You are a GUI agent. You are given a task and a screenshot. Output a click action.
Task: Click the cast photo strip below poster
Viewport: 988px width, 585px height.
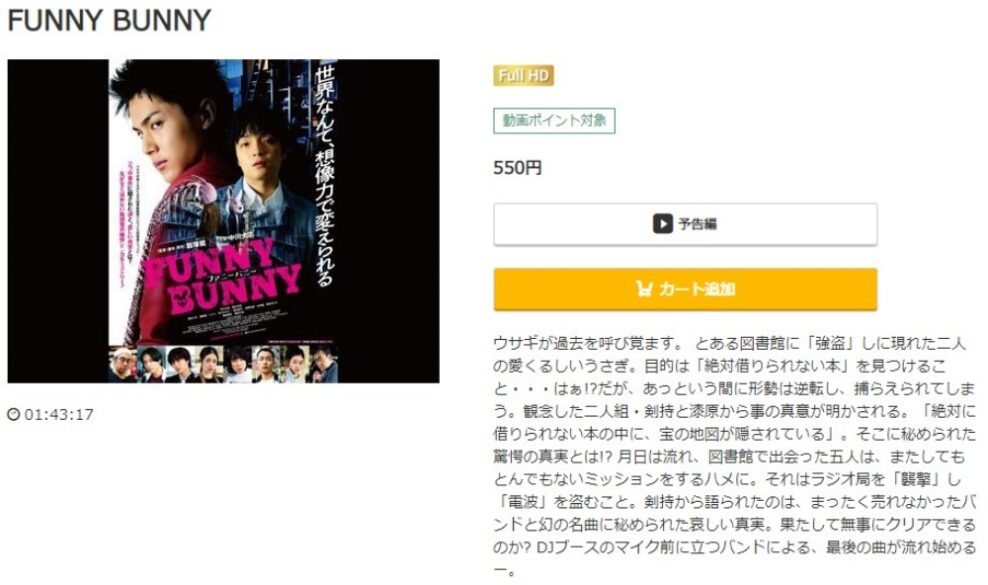223,364
